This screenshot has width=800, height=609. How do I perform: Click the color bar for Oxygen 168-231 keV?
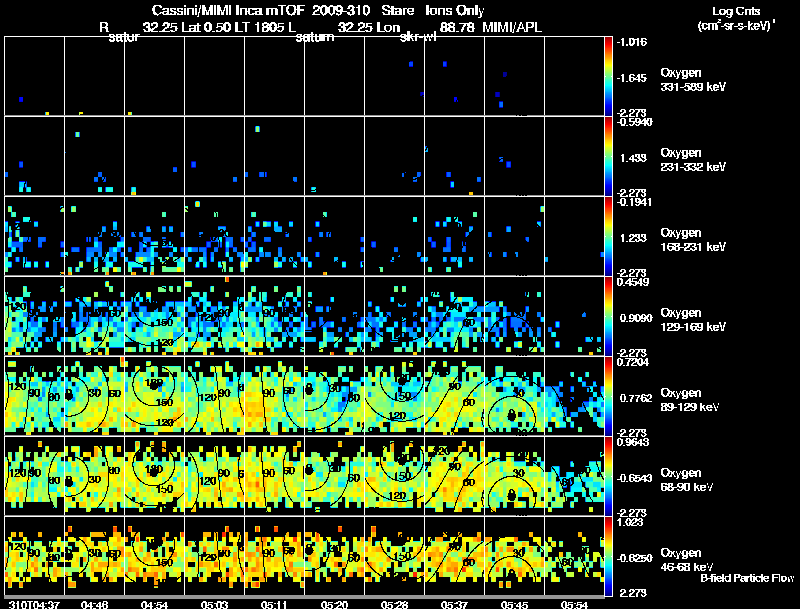(608, 236)
